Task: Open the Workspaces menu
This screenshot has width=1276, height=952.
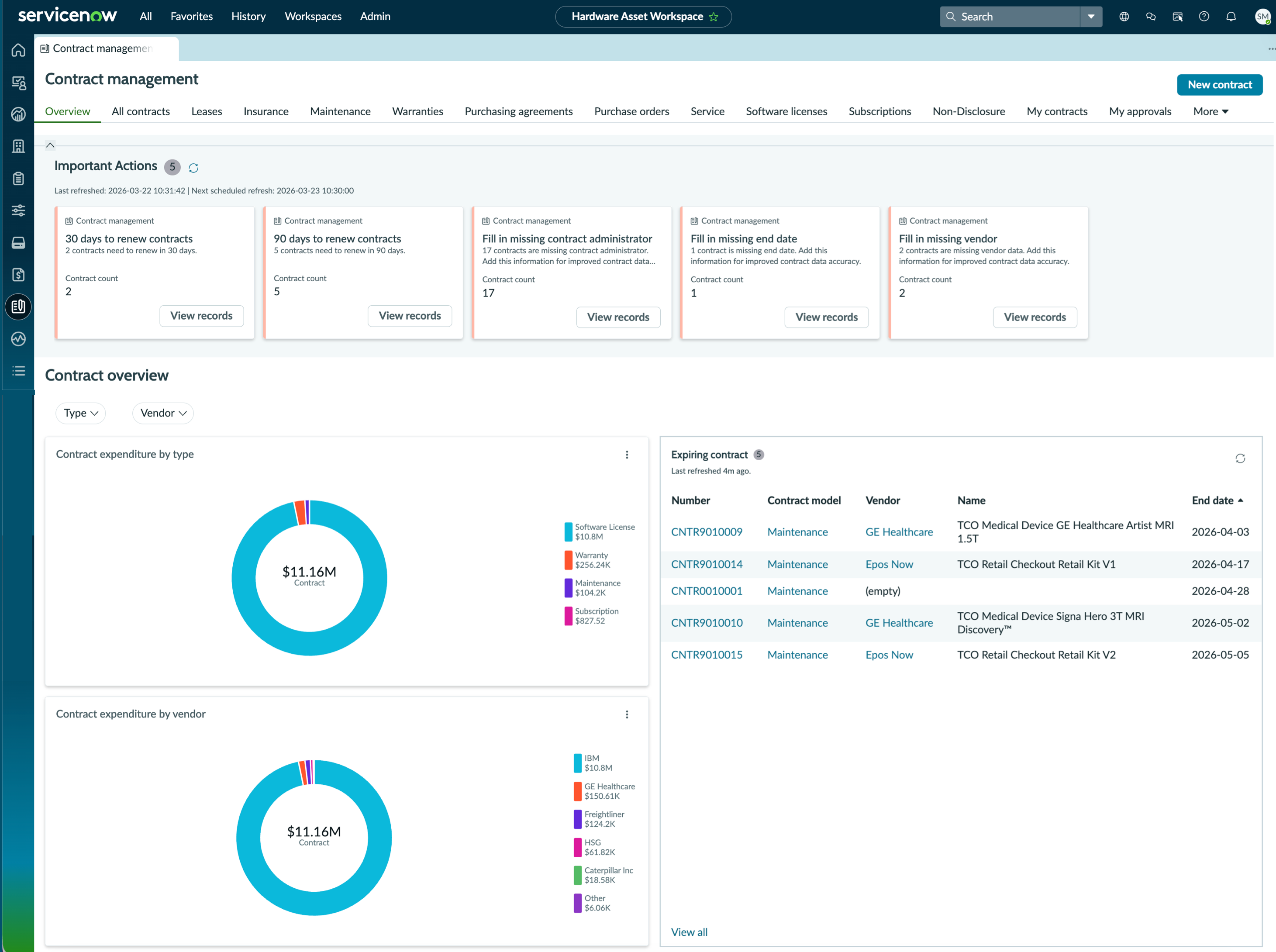Action: [x=313, y=16]
